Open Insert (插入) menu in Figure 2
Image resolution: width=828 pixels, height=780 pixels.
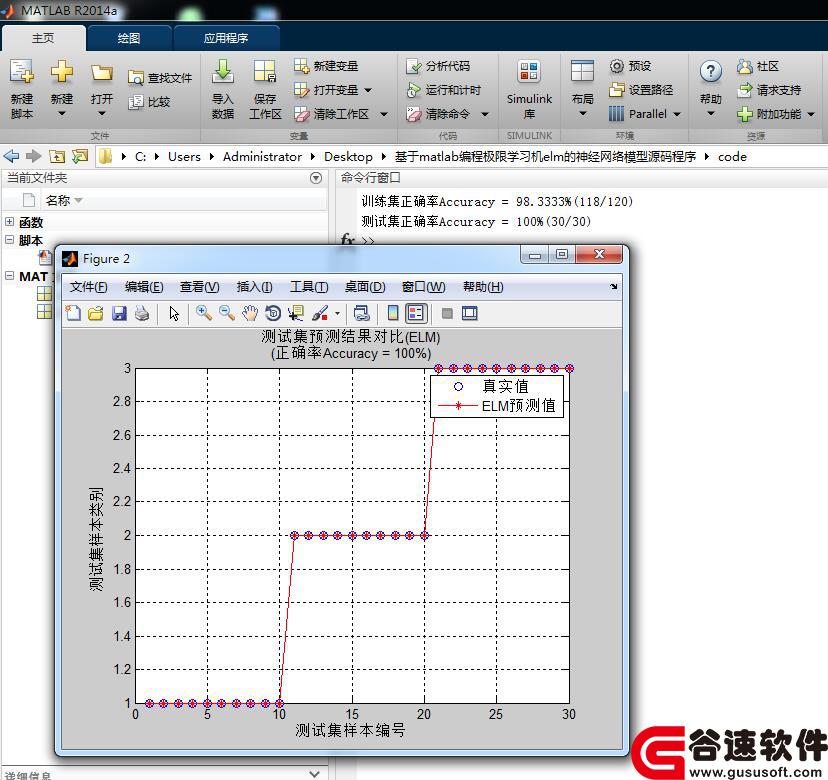tap(255, 287)
